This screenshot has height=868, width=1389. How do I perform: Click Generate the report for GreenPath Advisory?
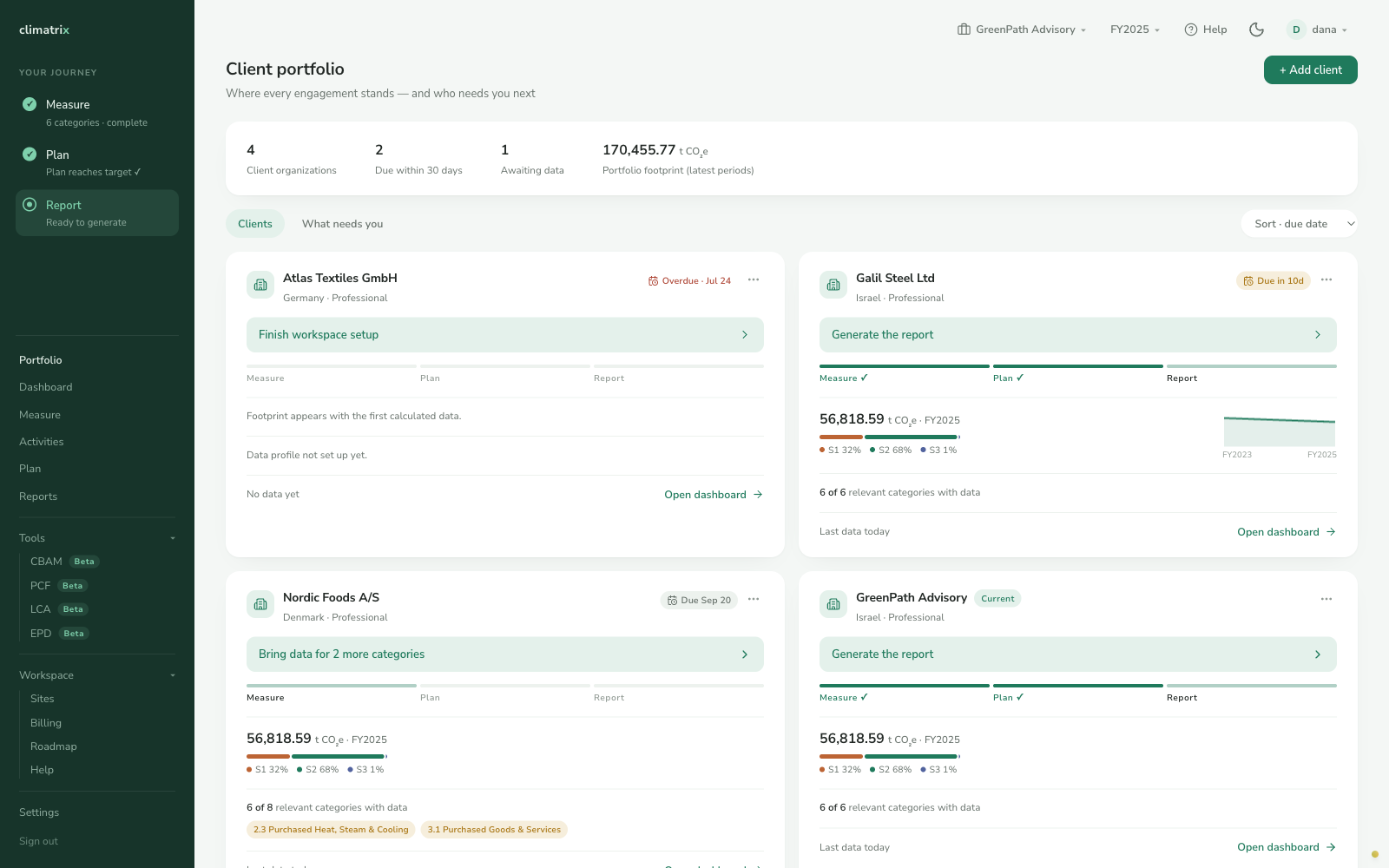click(1078, 654)
